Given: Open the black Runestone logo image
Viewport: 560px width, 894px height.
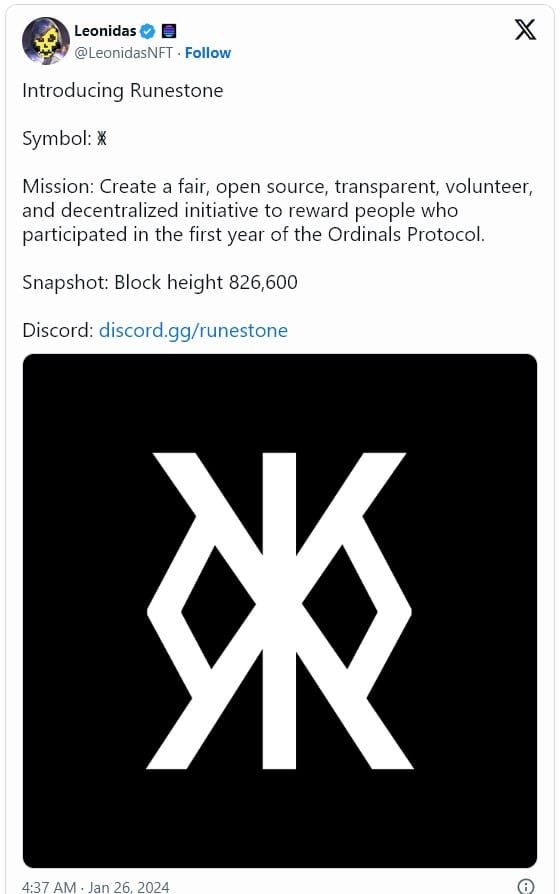Looking at the screenshot, I should point(279,611).
